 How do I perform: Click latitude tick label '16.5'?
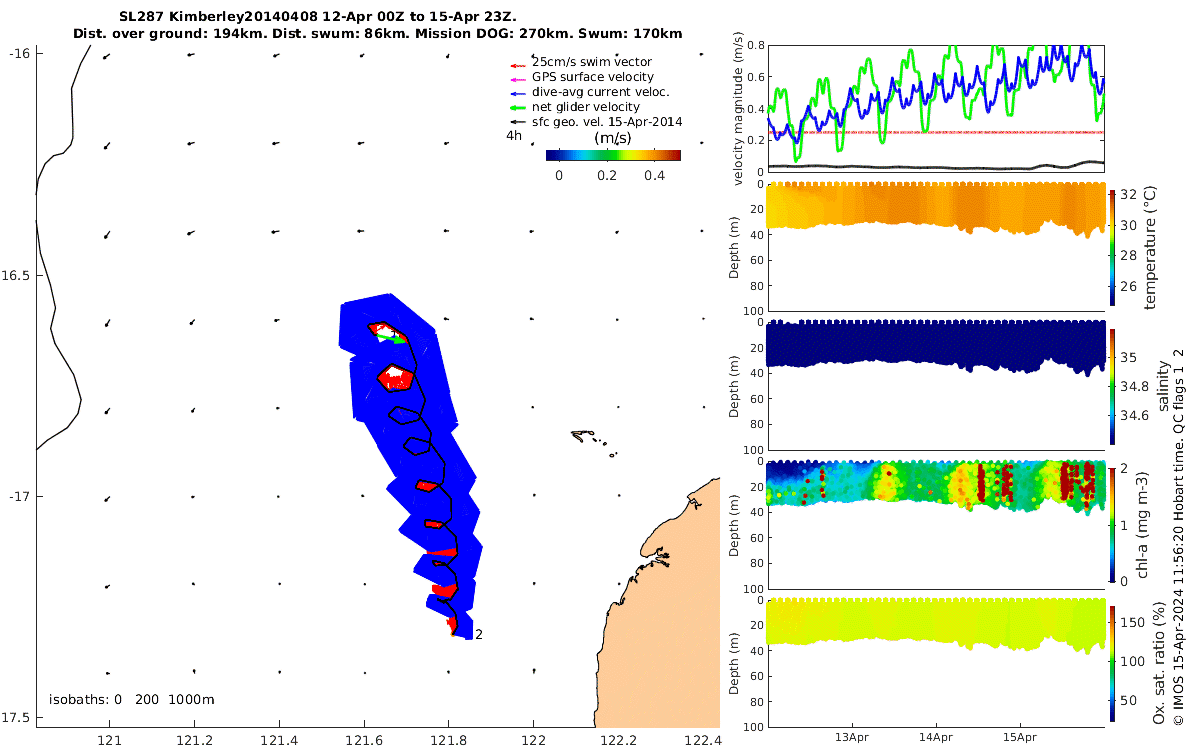tap(18, 275)
